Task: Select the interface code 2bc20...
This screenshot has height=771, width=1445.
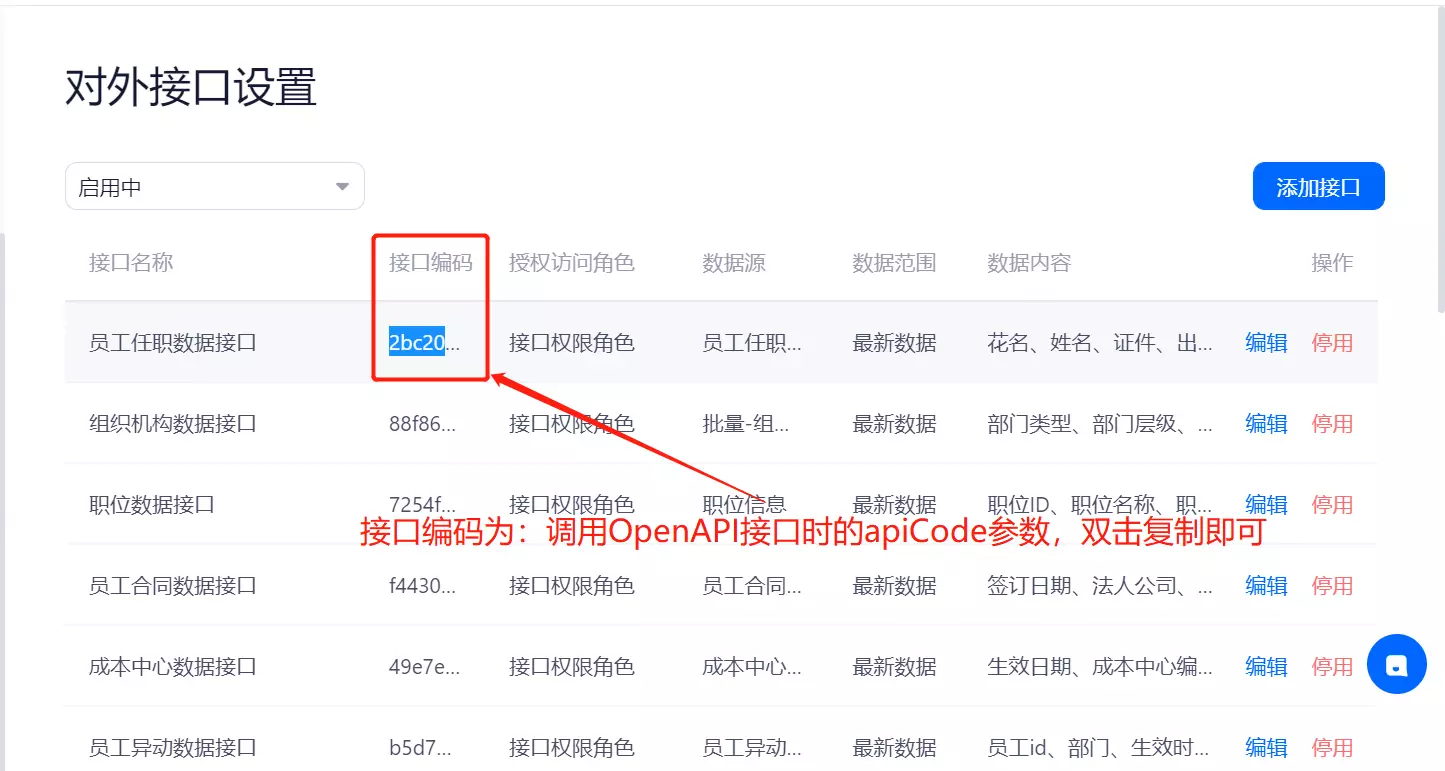Action: (x=425, y=343)
